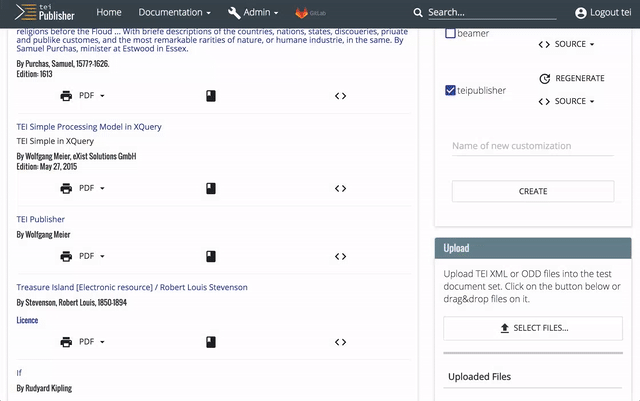Click the upload arrow icon on Select Files
This screenshot has height=401, width=640.
coord(504,328)
